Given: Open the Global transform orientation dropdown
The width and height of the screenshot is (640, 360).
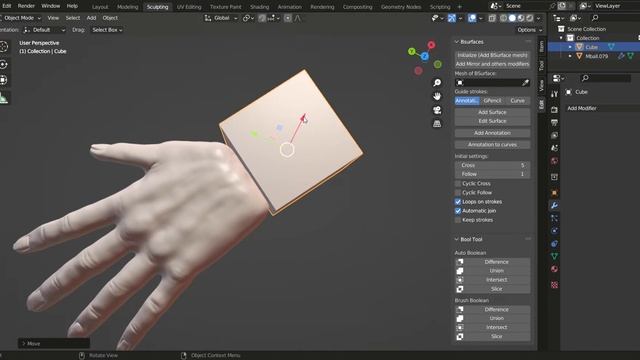Looking at the screenshot, I should click(x=221, y=18).
